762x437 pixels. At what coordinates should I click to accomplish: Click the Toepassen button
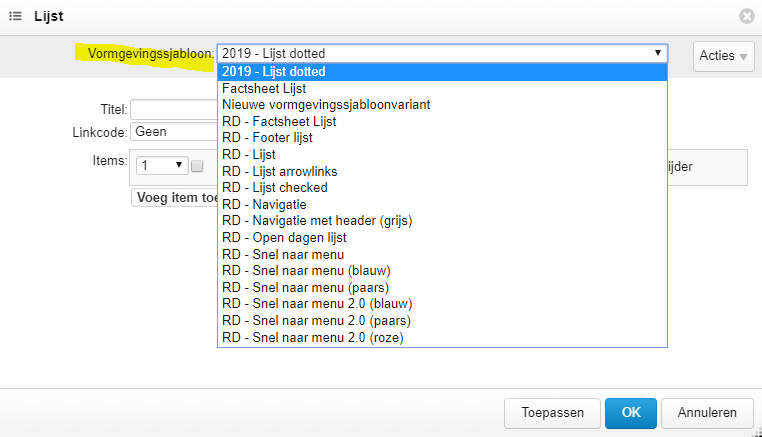553,413
